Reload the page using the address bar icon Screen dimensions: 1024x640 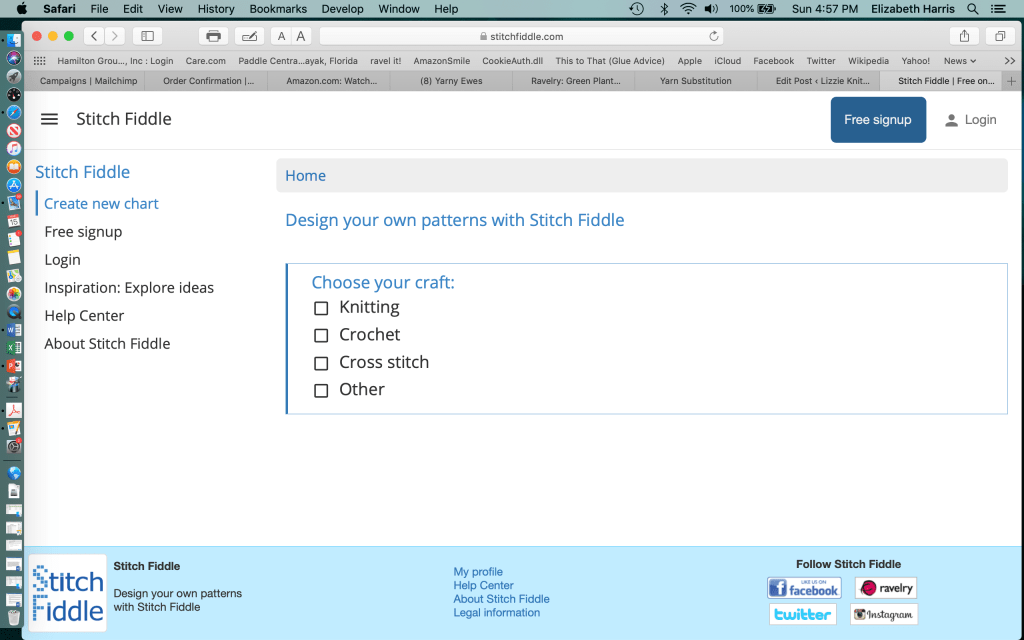click(714, 36)
